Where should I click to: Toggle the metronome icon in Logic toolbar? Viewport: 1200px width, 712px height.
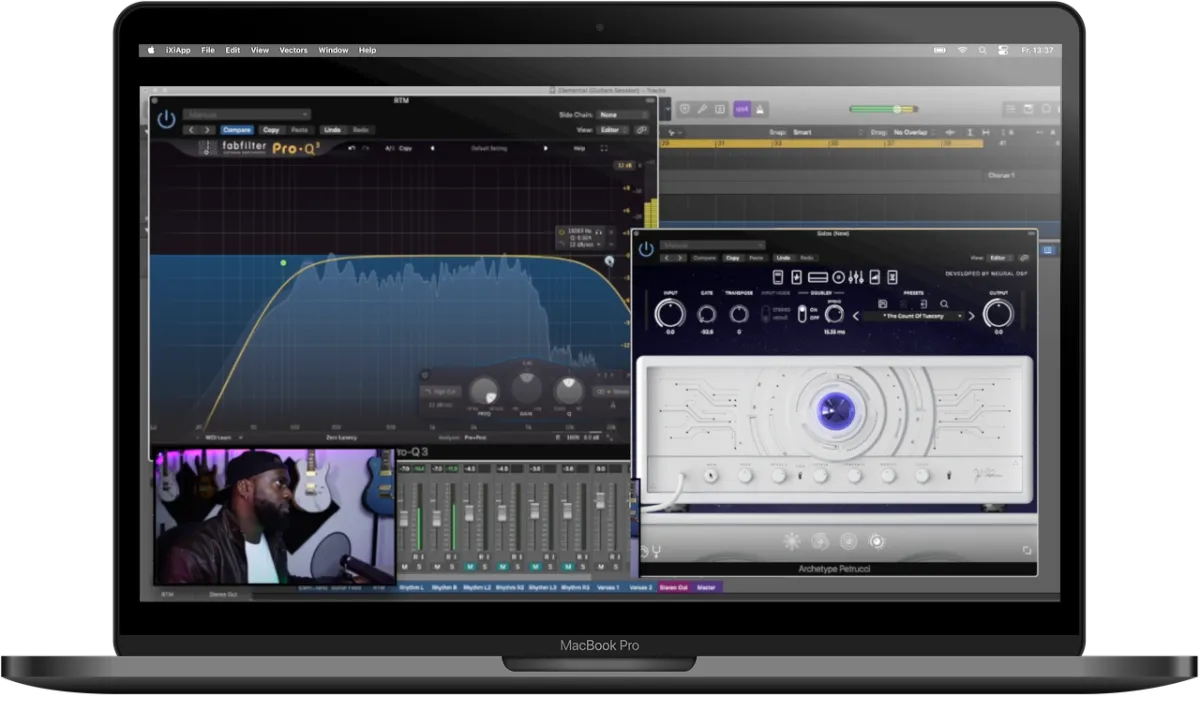(x=759, y=108)
